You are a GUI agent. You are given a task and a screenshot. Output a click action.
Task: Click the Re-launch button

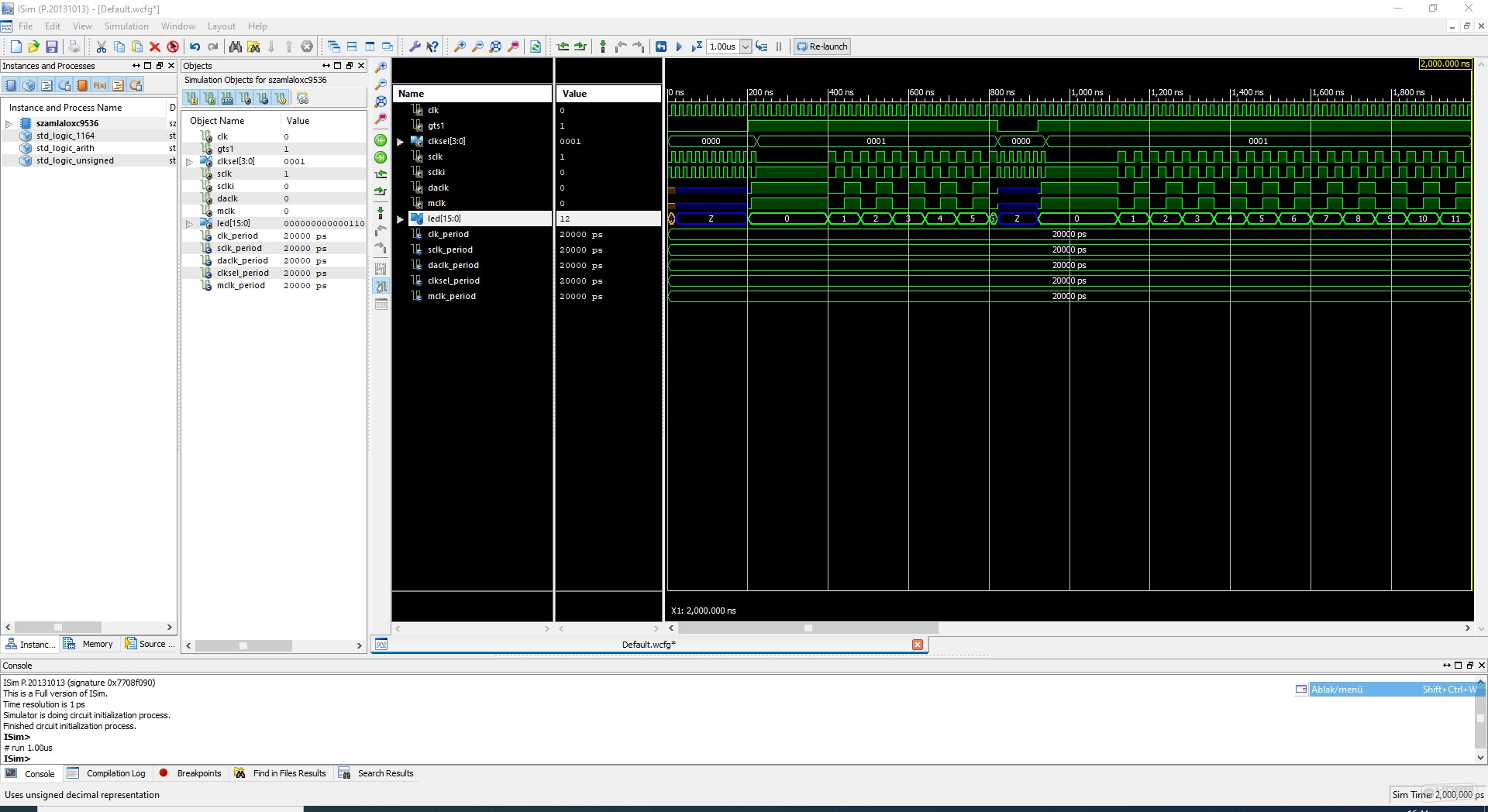(822, 46)
